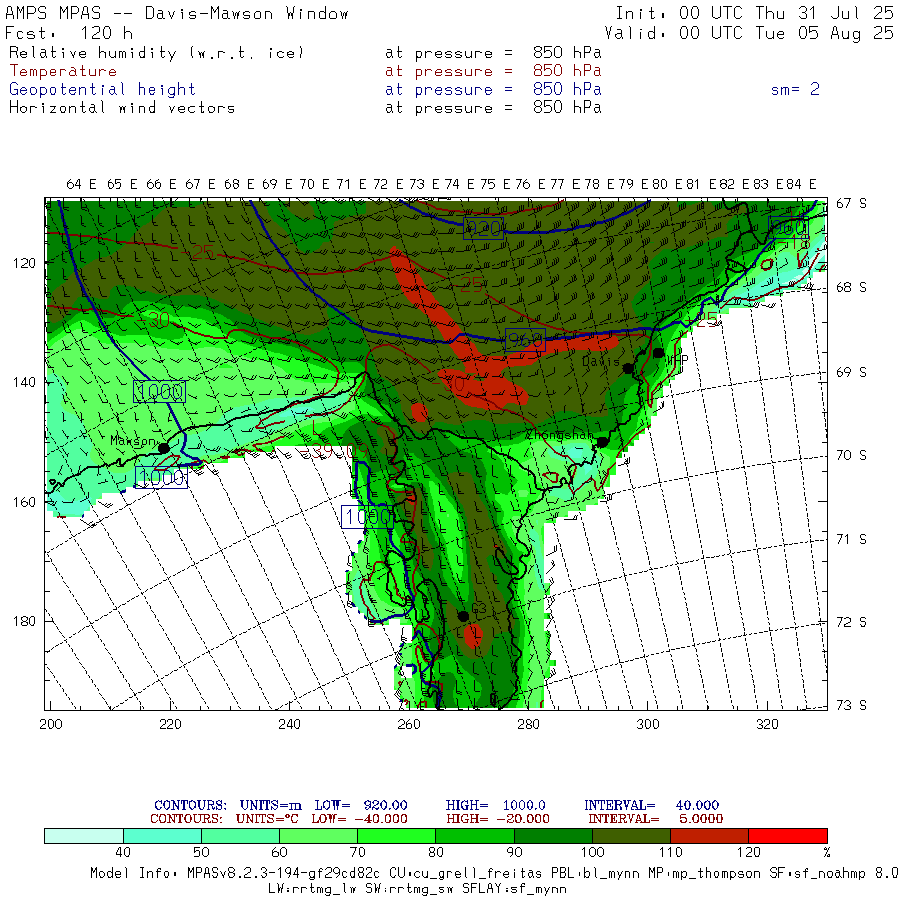
Task: Click the boxed '920' geopotential contour label
Action: point(483,228)
